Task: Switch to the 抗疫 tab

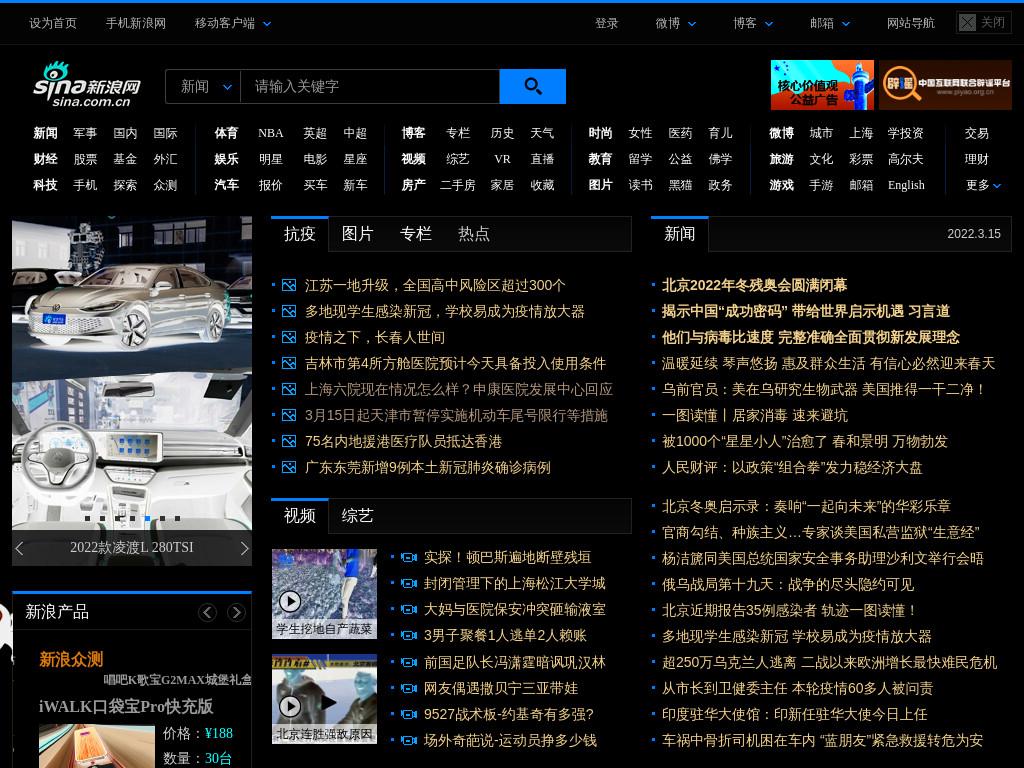Action: [x=300, y=234]
